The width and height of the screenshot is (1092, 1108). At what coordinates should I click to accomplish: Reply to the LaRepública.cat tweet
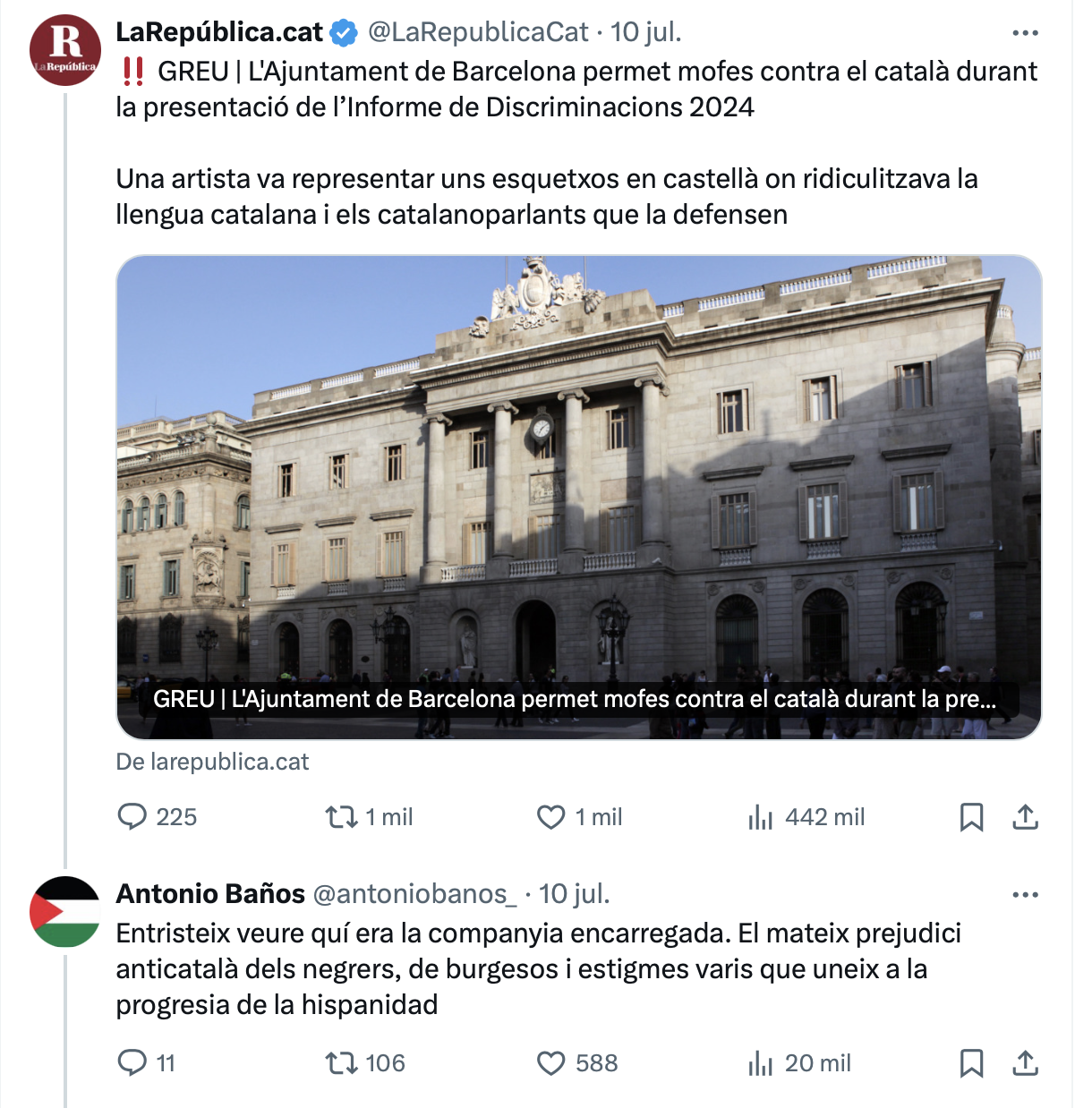point(157,817)
